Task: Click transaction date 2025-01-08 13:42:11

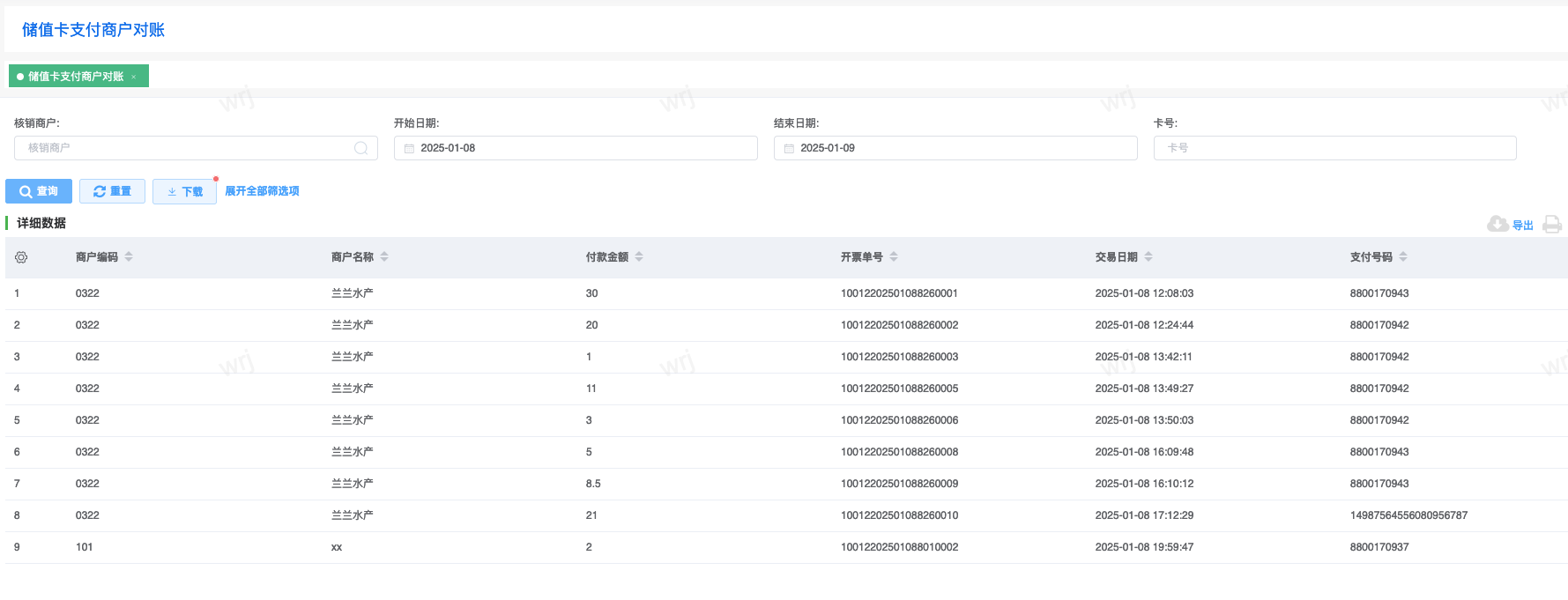Action: (1144, 357)
